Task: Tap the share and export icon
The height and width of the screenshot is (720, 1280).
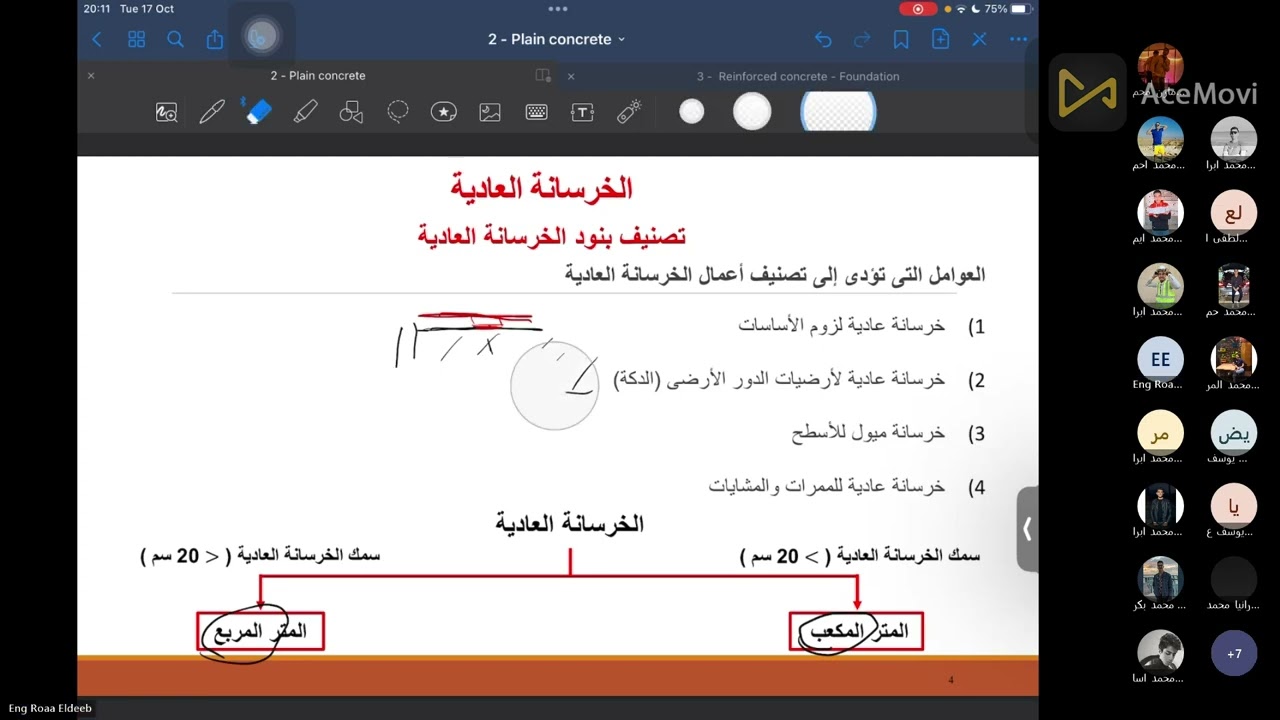Action: [215, 39]
